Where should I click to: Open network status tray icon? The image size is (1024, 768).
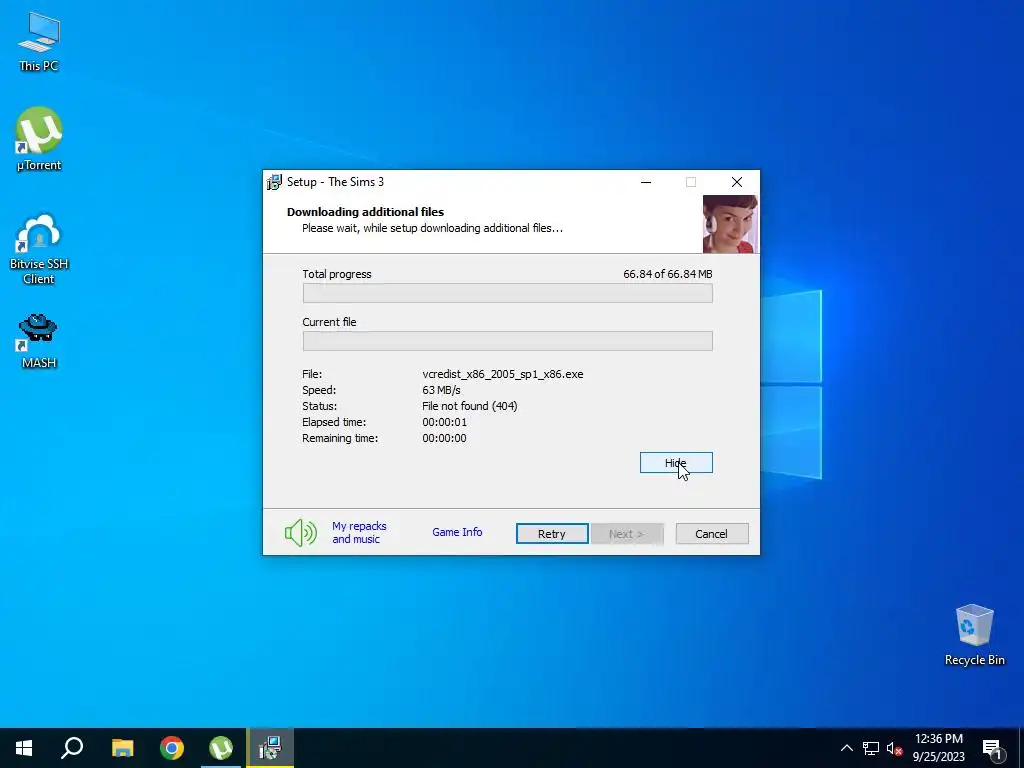tap(871, 748)
